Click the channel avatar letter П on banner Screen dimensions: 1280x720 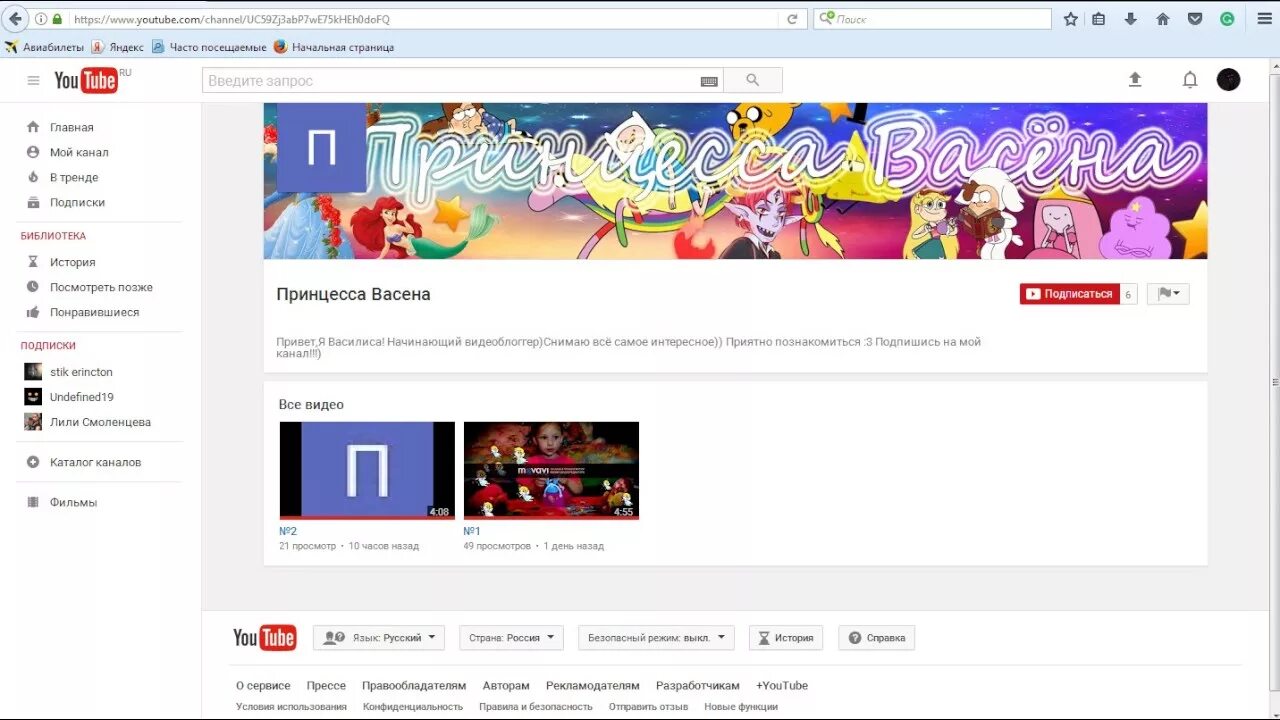coord(321,147)
